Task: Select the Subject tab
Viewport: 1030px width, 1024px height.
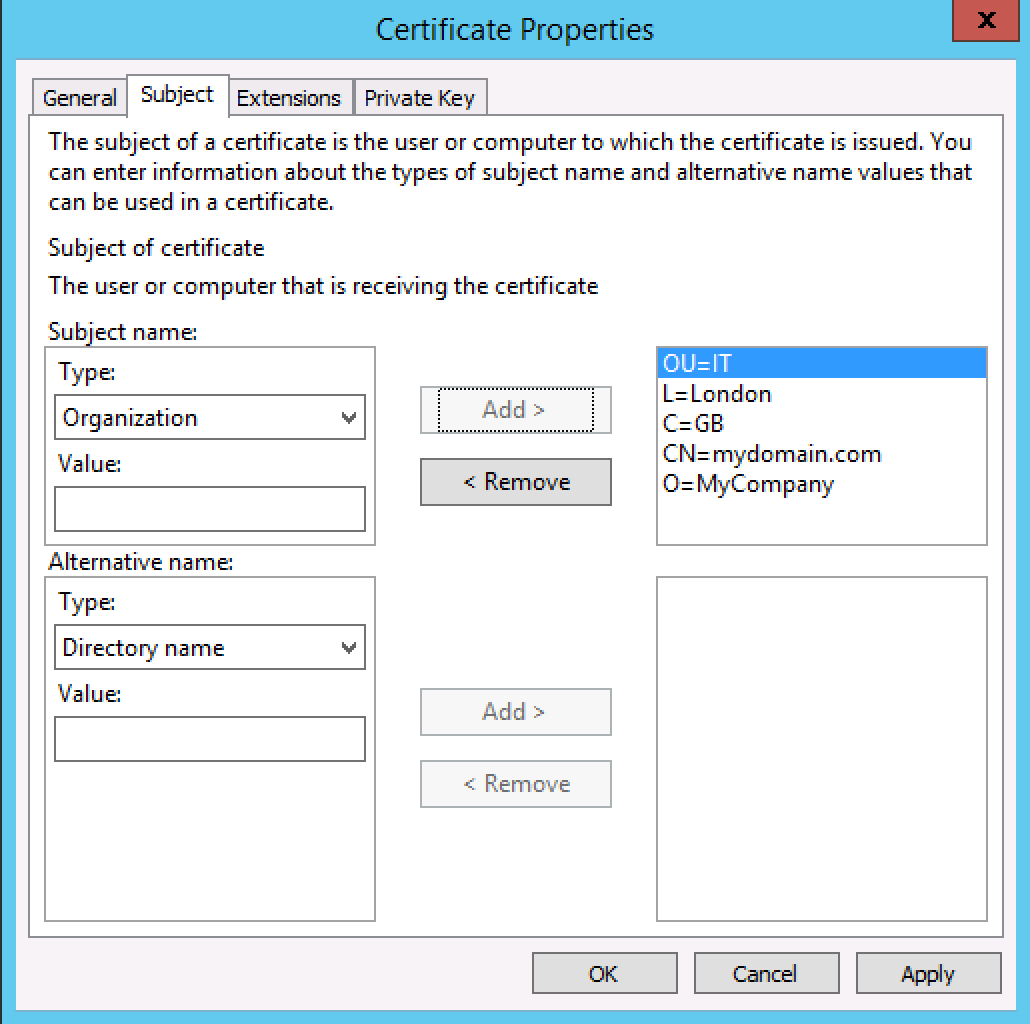Action: [177, 95]
